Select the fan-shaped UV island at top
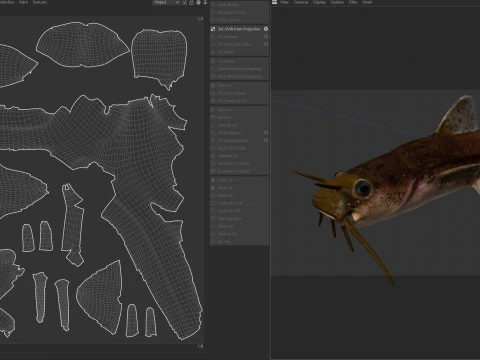480x360 pixels. point(82,44)
